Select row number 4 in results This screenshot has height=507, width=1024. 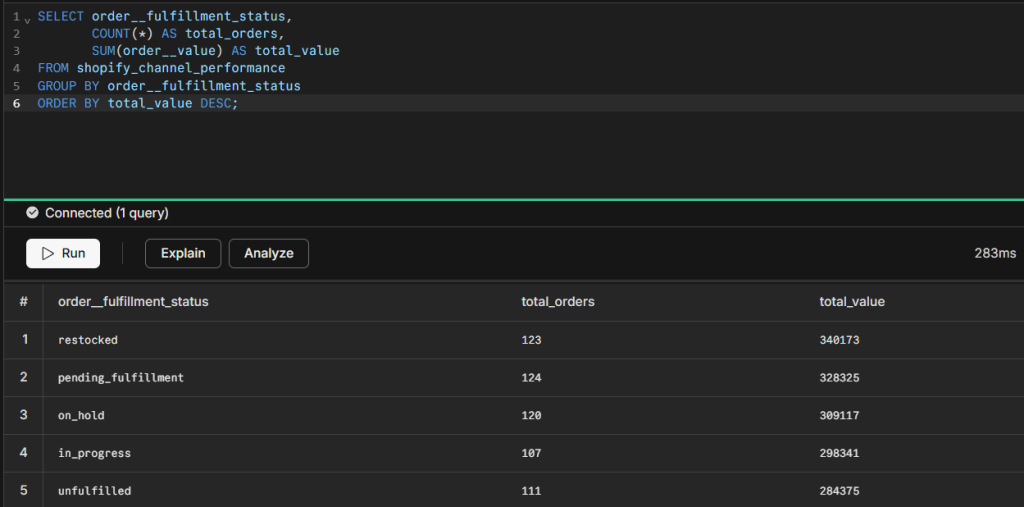coord(24,453)
